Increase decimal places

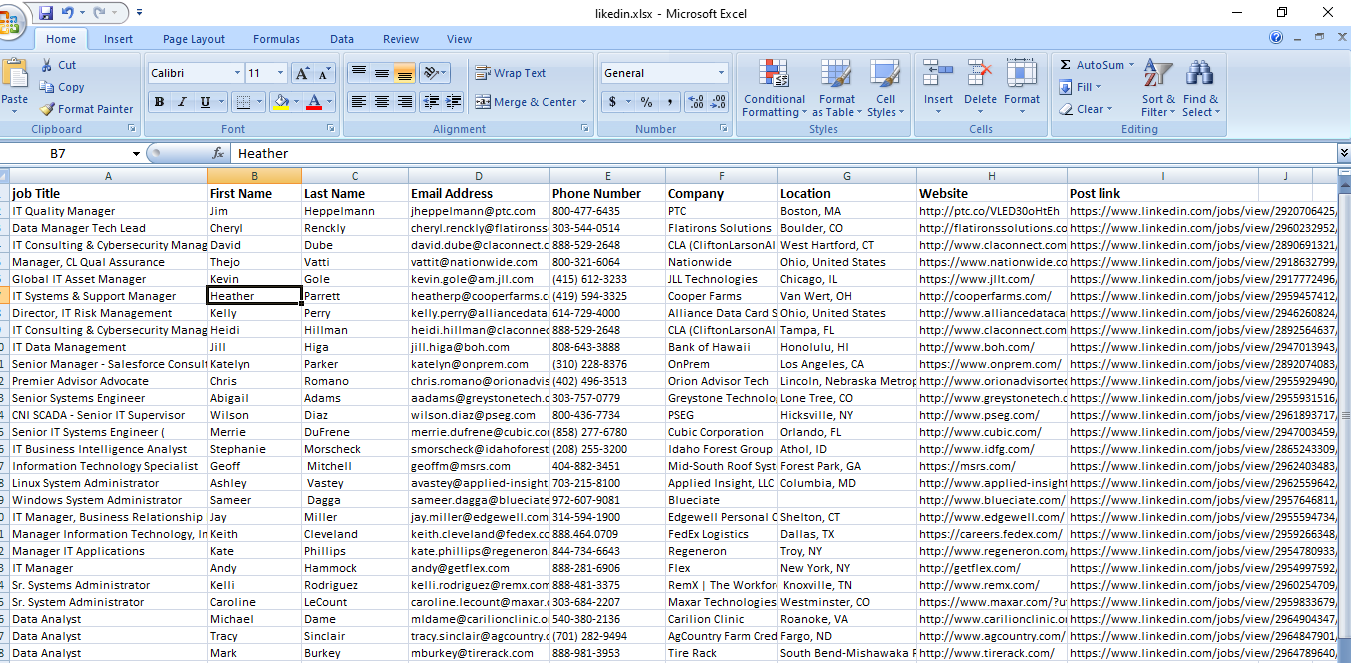[696, 102]
